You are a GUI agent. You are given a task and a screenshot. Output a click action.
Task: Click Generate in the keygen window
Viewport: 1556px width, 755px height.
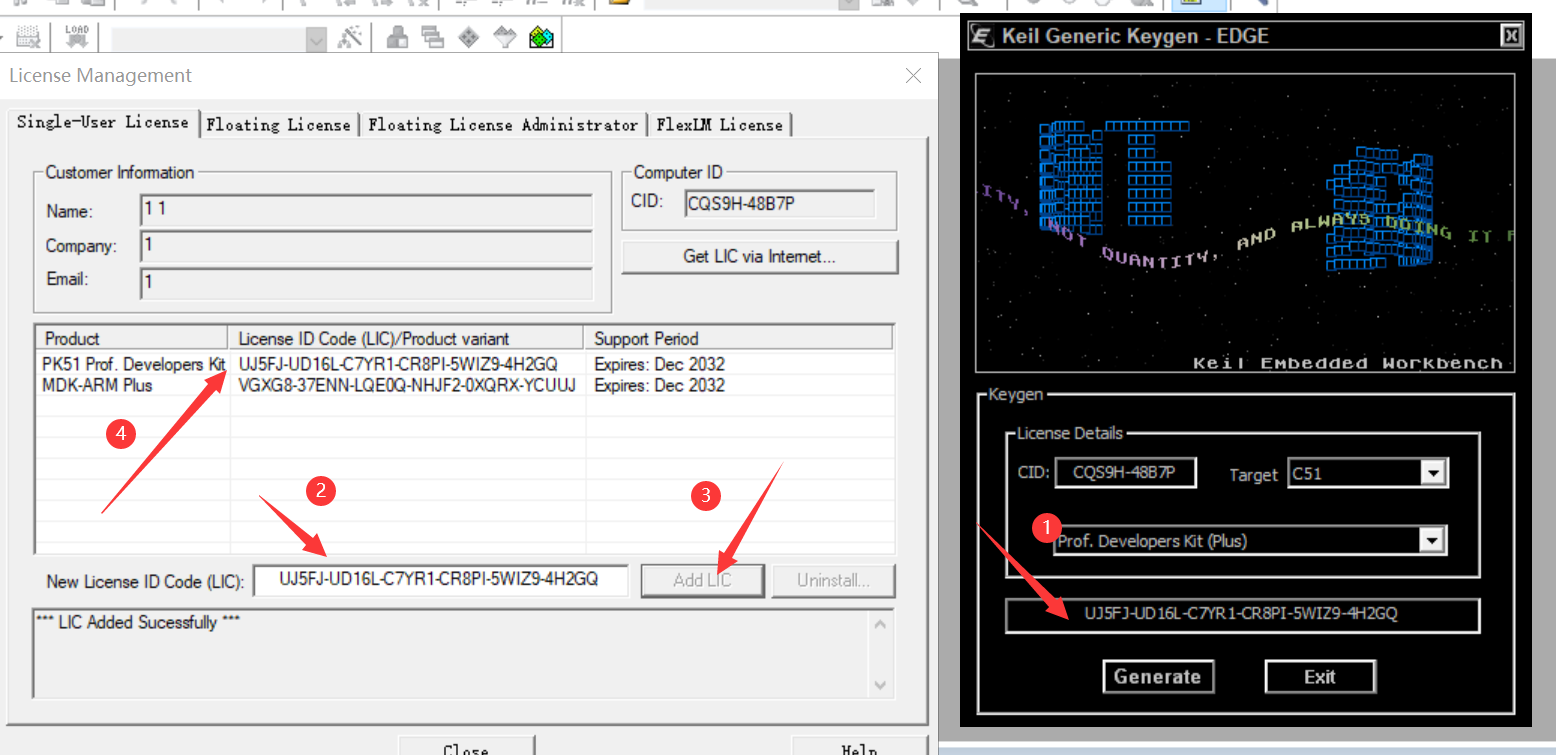click(1157, 677)
